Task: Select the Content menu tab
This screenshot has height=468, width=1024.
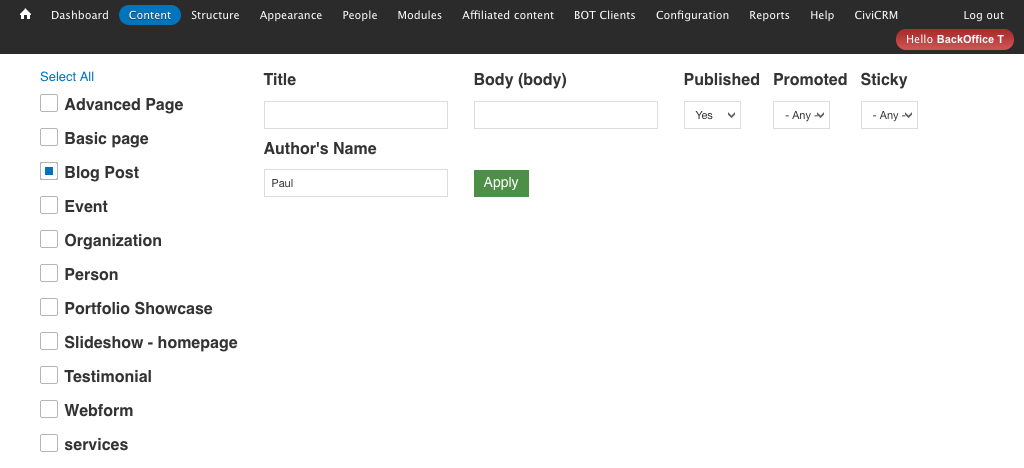Action: pyautogui.click(x=150, y=15)
